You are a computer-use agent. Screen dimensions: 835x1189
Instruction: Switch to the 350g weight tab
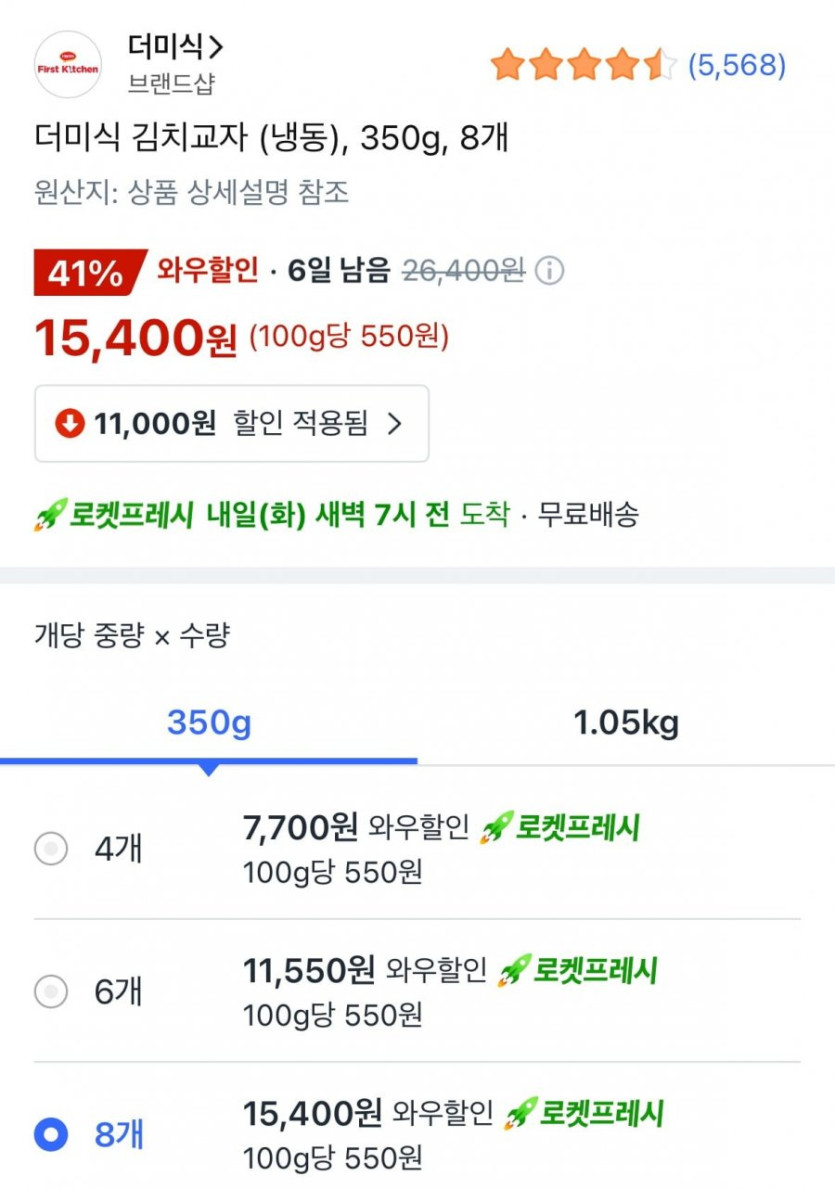point(209,723)
